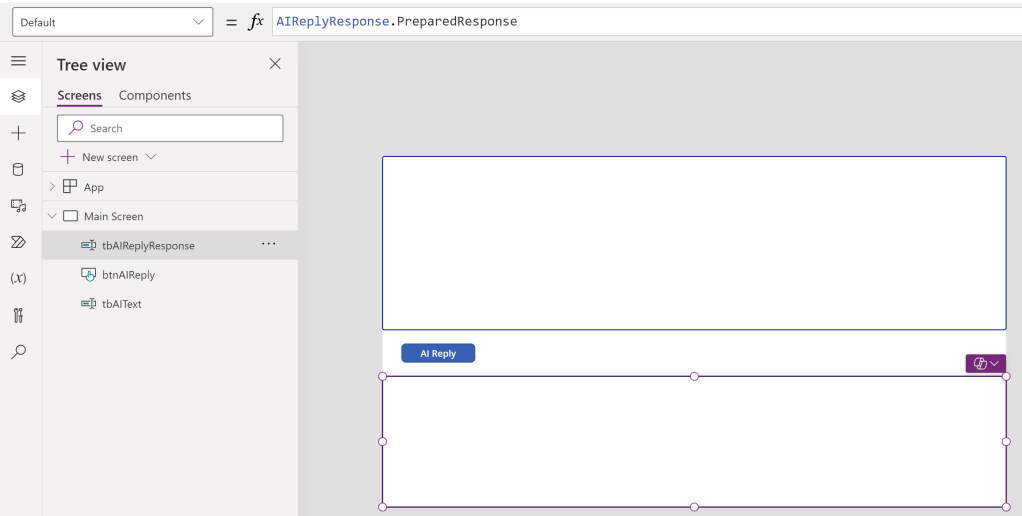The image size is (1022, 516).
Task: Click the Insert plus icon in sidebar
Action: tap(18, 133)
